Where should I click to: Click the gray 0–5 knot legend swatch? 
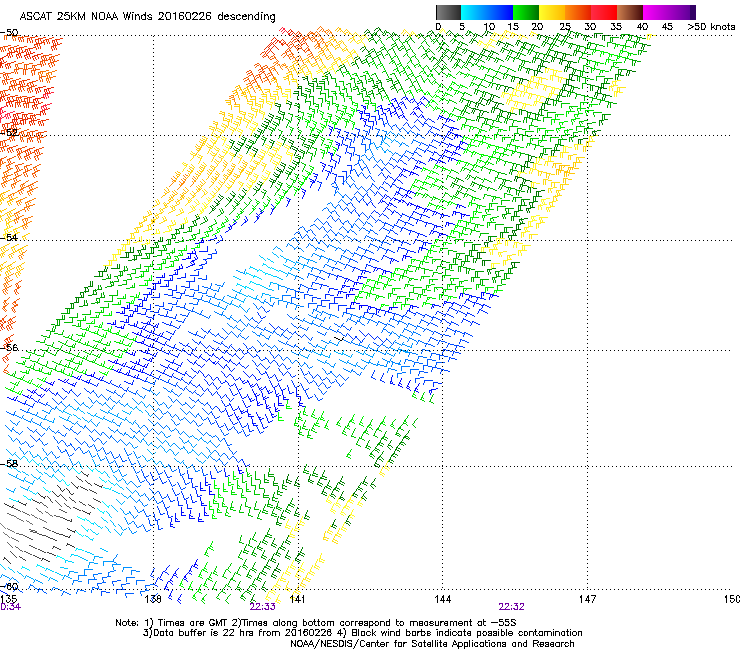click(x=448, y=12)
